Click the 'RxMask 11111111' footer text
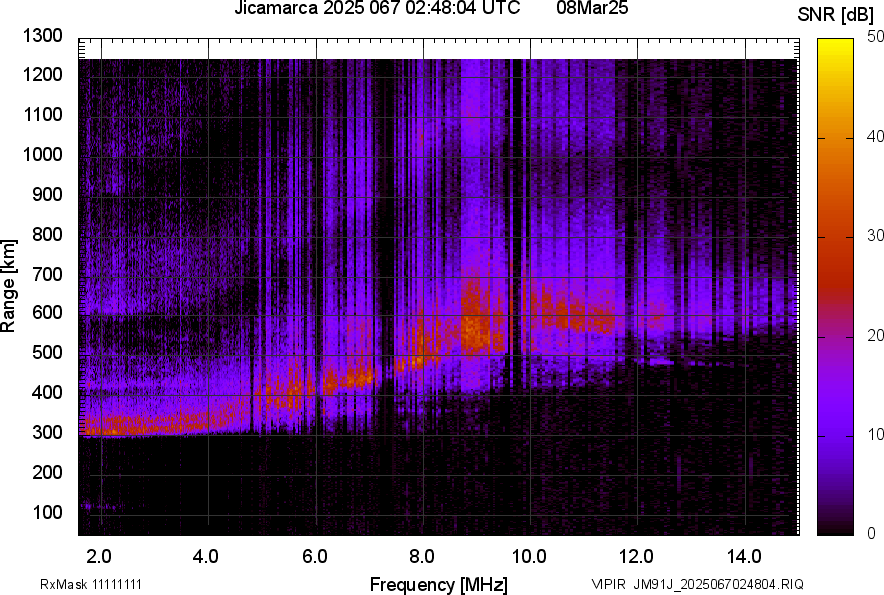 [91, 584]
